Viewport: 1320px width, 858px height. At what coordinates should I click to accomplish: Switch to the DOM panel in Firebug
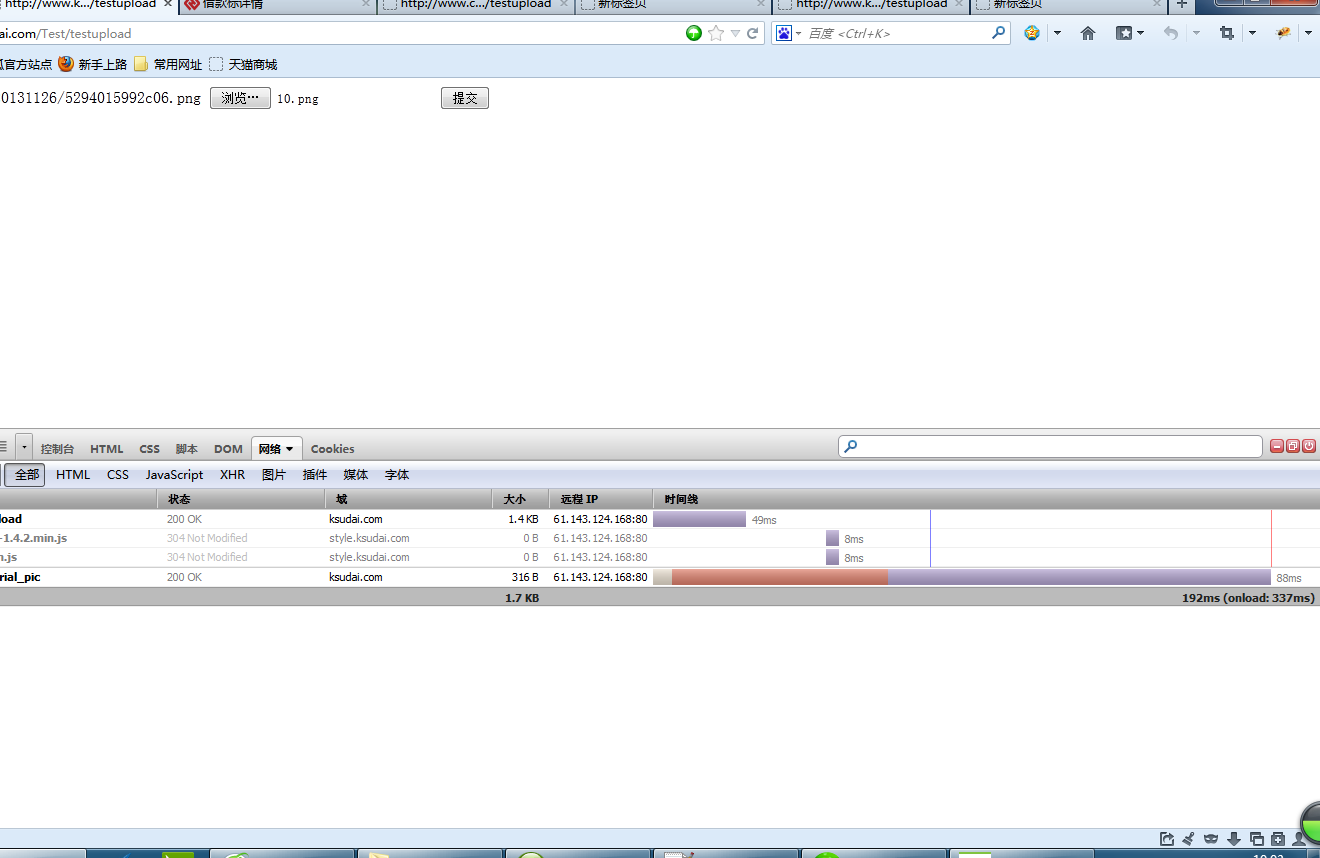tap(228, 449)
